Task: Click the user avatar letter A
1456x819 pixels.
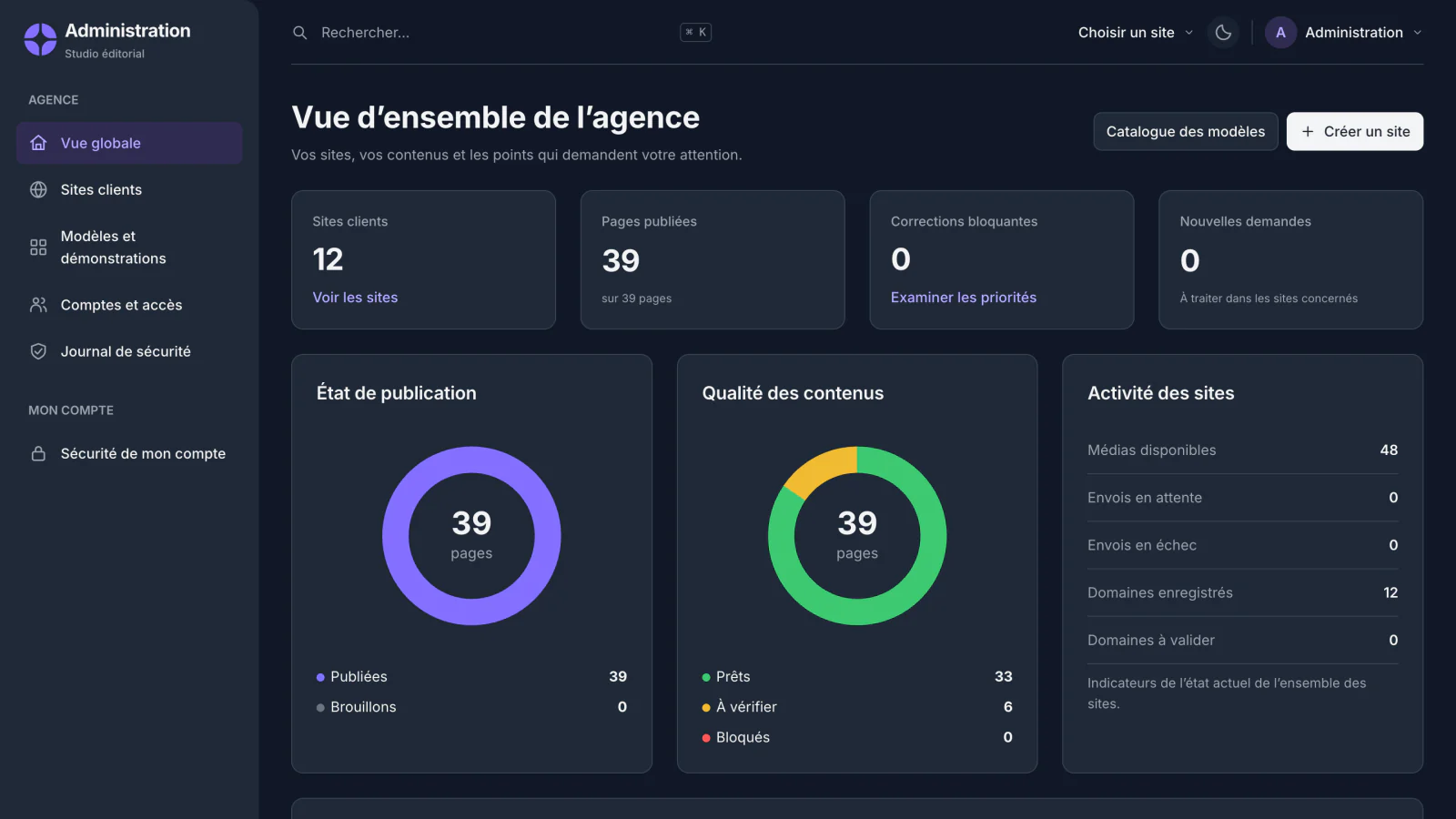Action: click(1280, 33)
